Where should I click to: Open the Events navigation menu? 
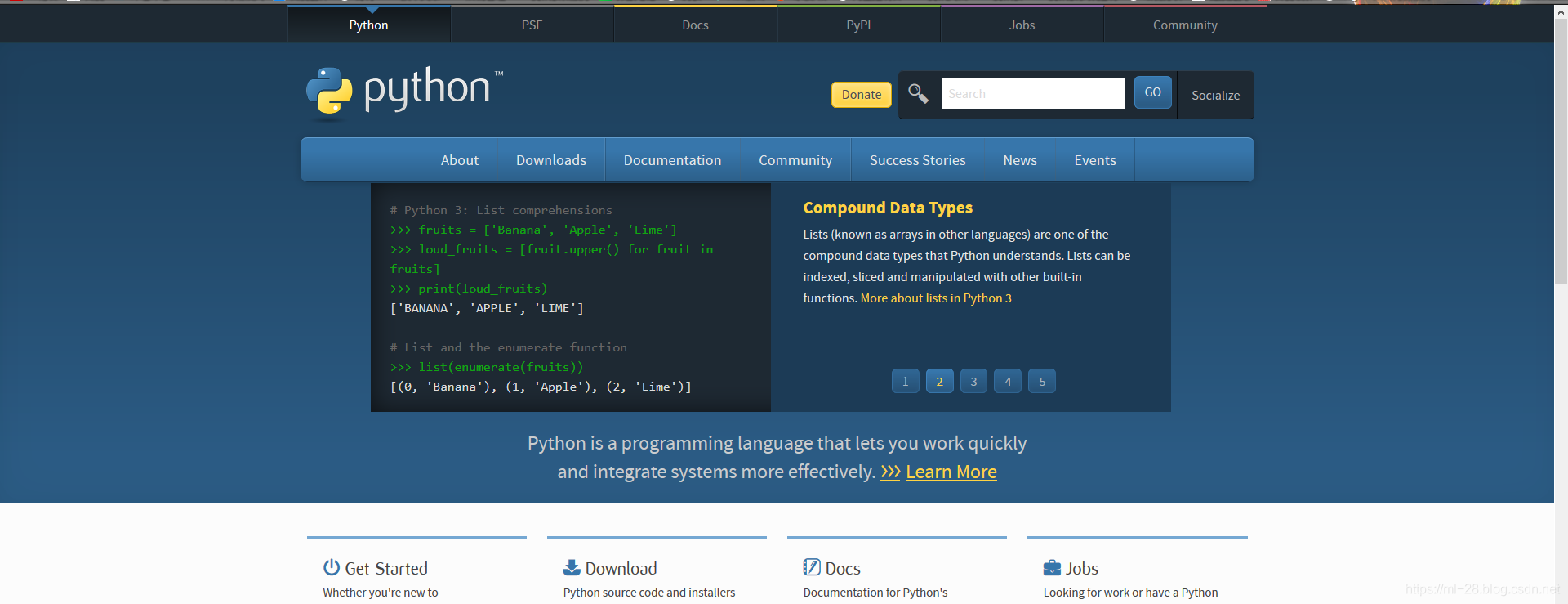(x=1095, y=160)
